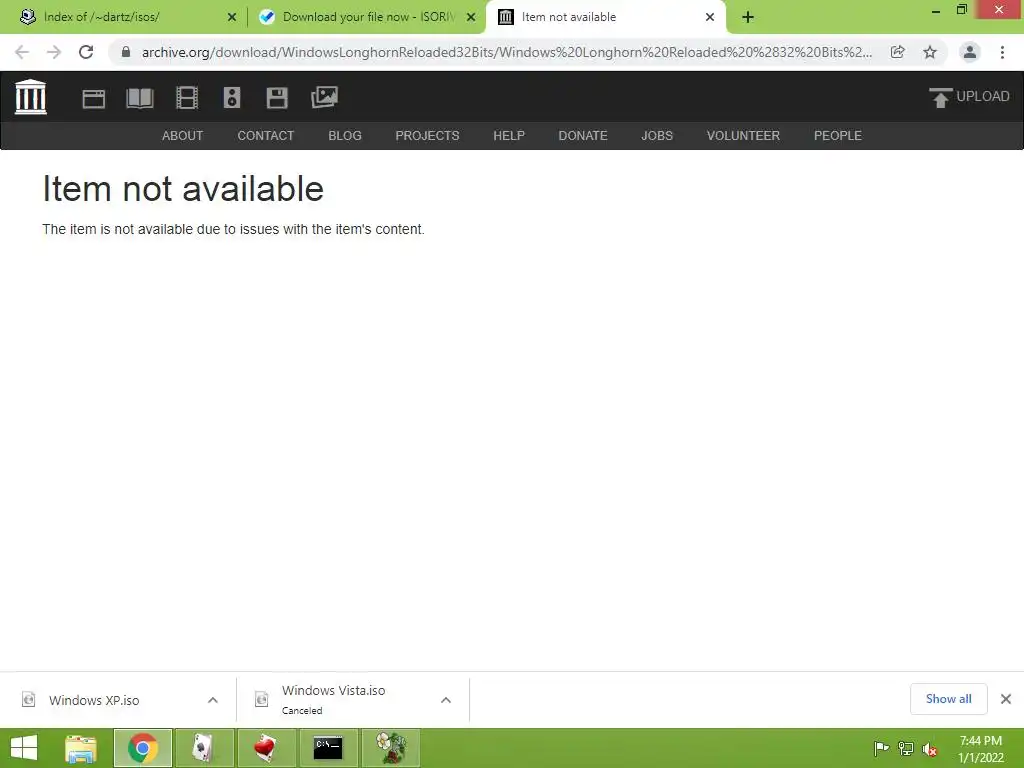Open the Internet Archive home logo
Screen dimensions: 1024x768
click(x=31, y=97)
